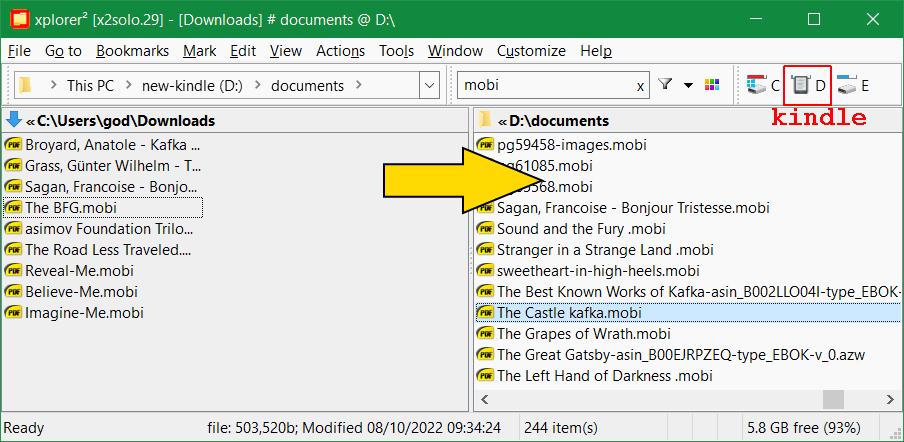Open the Customize menu

point(531,51)
